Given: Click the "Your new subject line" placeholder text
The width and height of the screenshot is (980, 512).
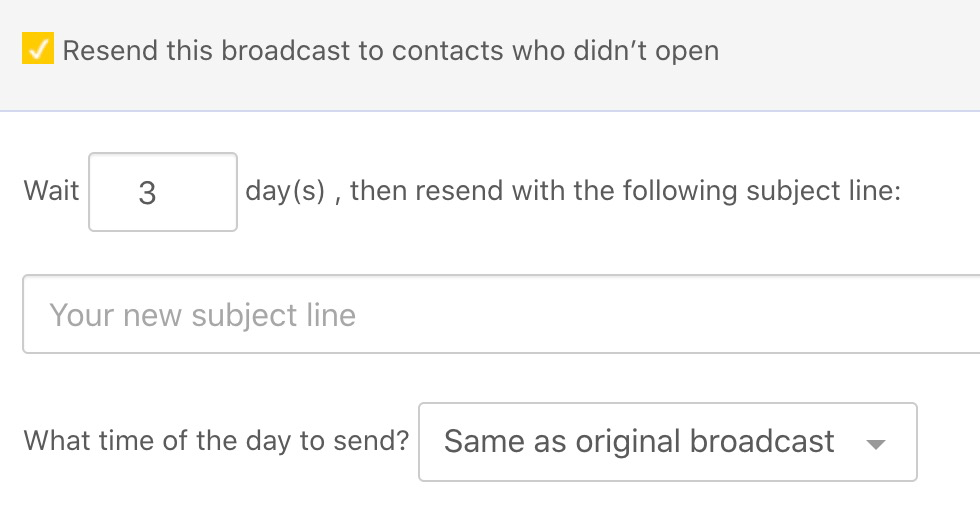Looking at the screenshot, I should (202, 316).
